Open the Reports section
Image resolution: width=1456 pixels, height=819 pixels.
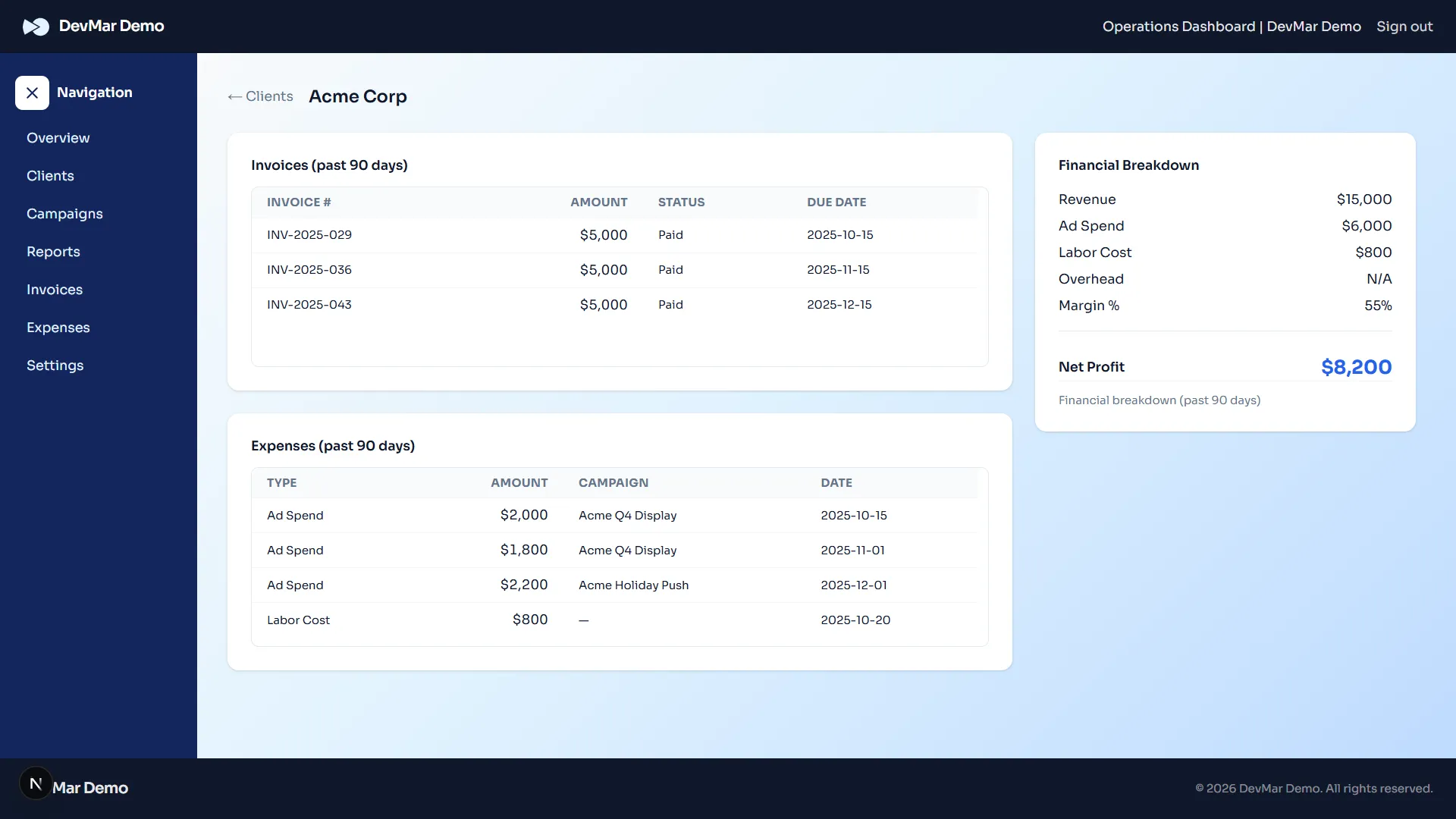coord(53,252)
